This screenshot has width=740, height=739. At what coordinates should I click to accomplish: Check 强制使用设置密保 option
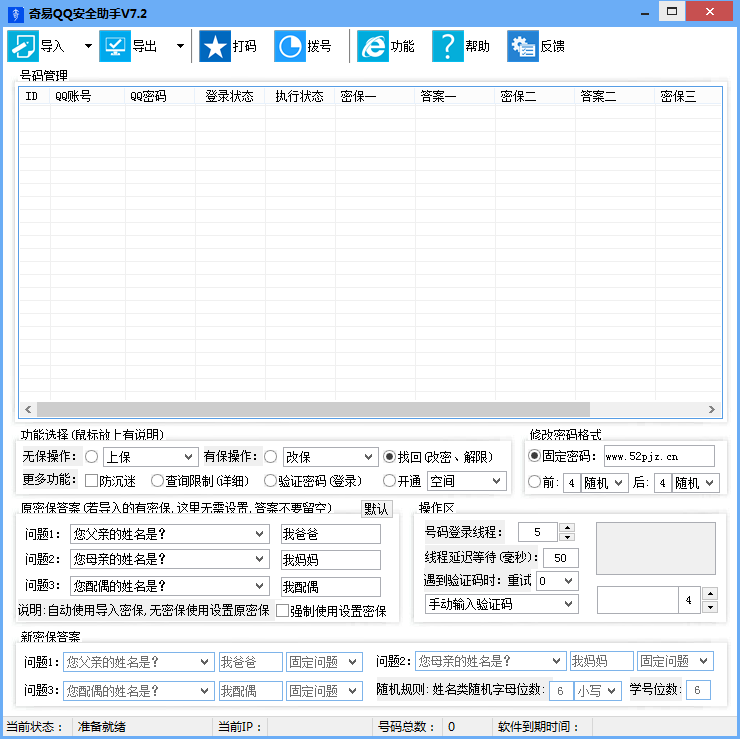[282, 611]
